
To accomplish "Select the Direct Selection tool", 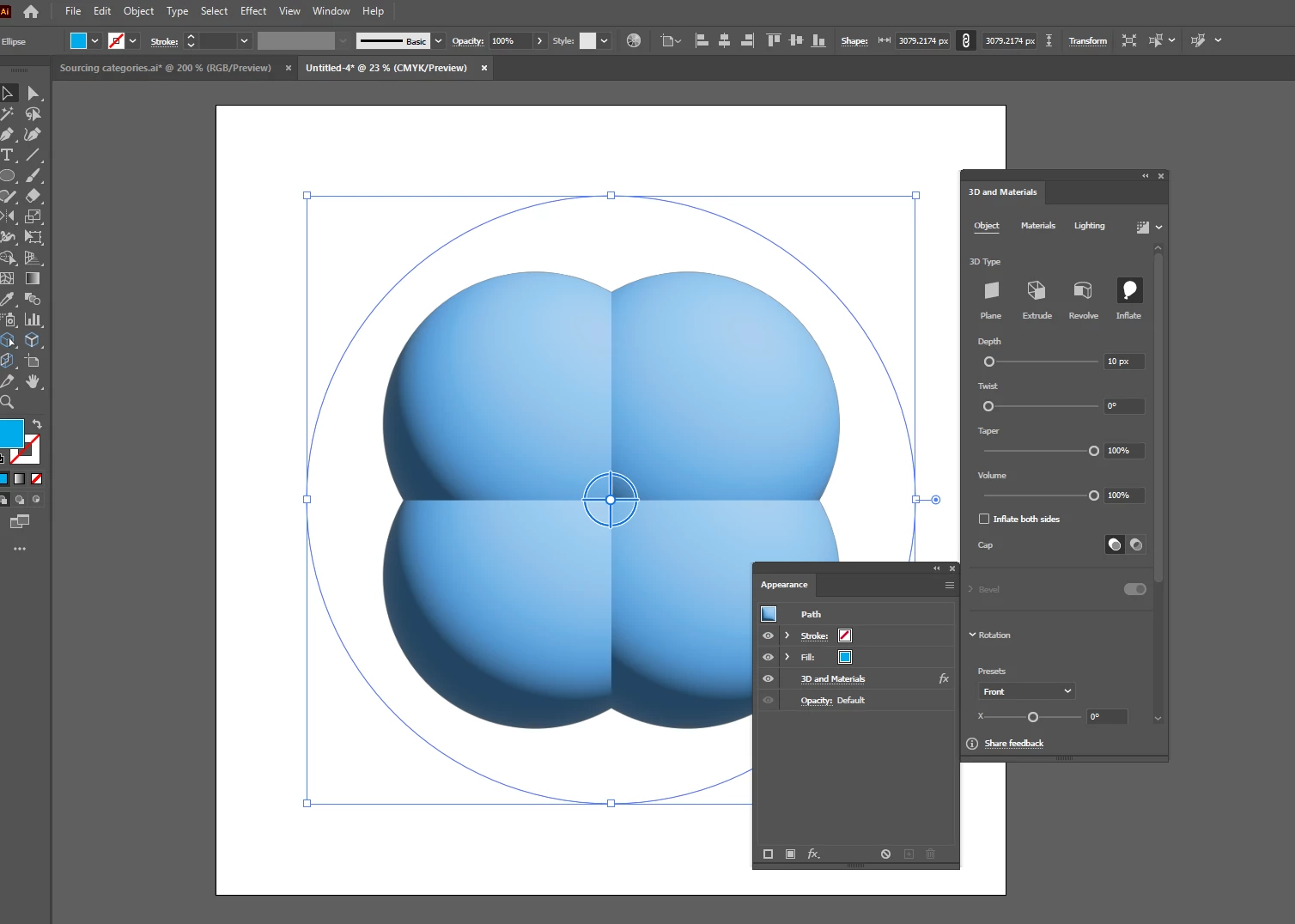I will pyautogui.click(x=33, y=93).
